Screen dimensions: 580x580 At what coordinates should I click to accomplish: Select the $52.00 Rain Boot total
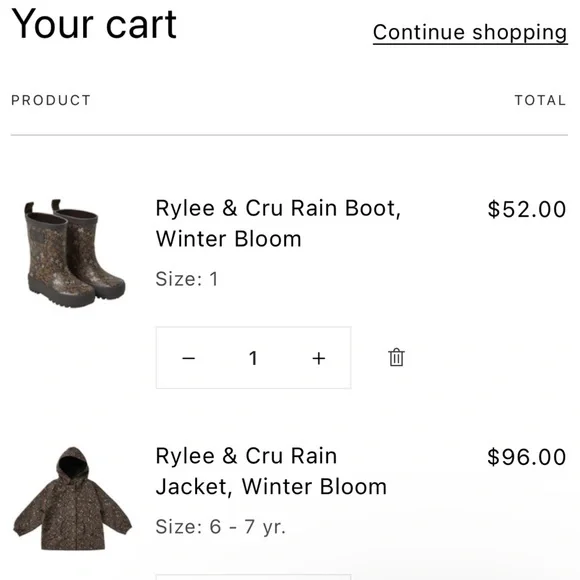pos(527,209)
